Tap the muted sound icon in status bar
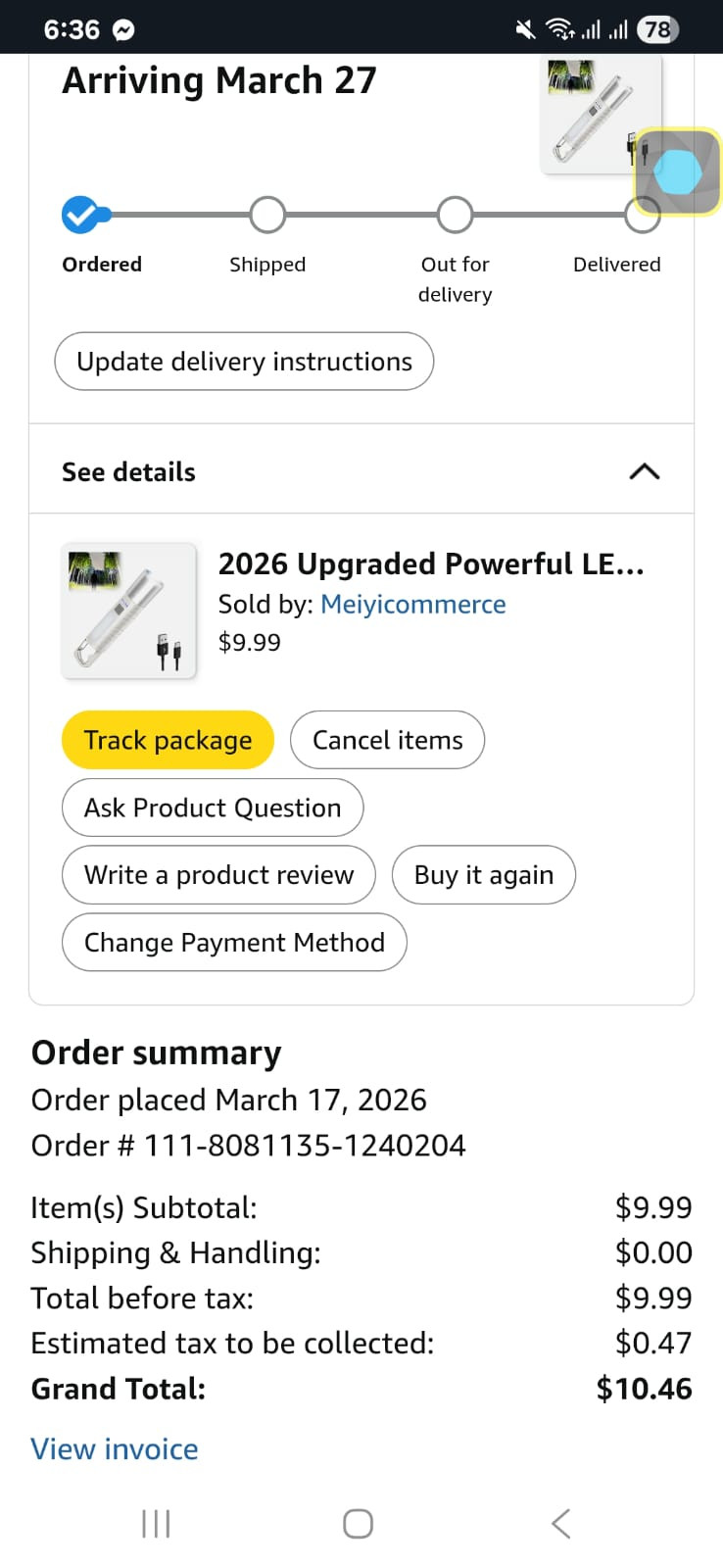 point(526,30)
